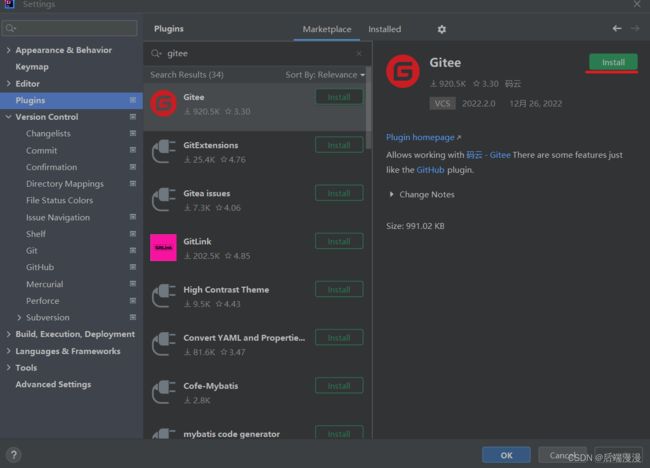The height and width of the screenshot is (468, 650).
Task: Follow the GitHub link in description
Action: pos(430,170)
